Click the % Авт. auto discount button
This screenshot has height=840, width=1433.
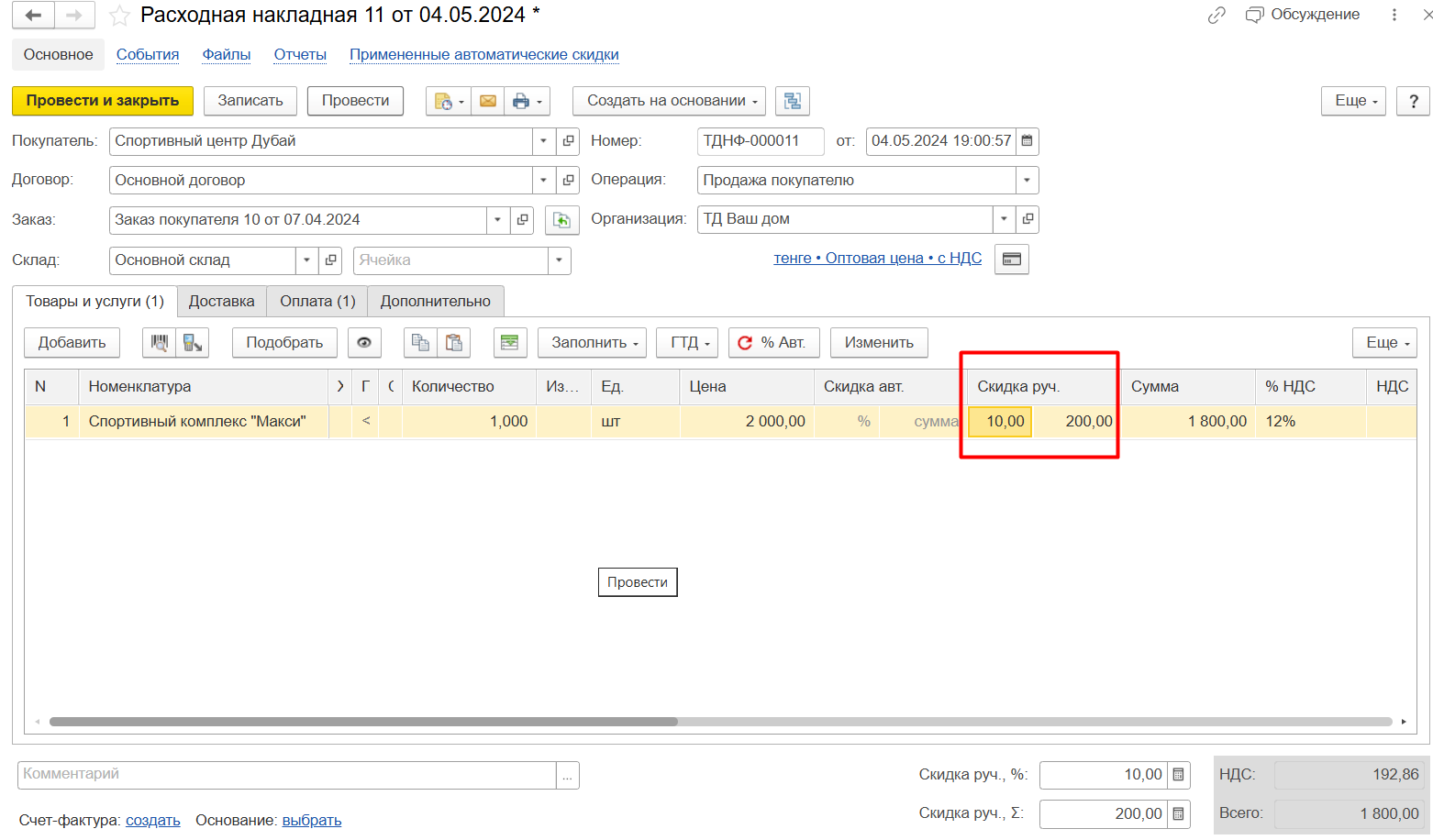point(772,343)
